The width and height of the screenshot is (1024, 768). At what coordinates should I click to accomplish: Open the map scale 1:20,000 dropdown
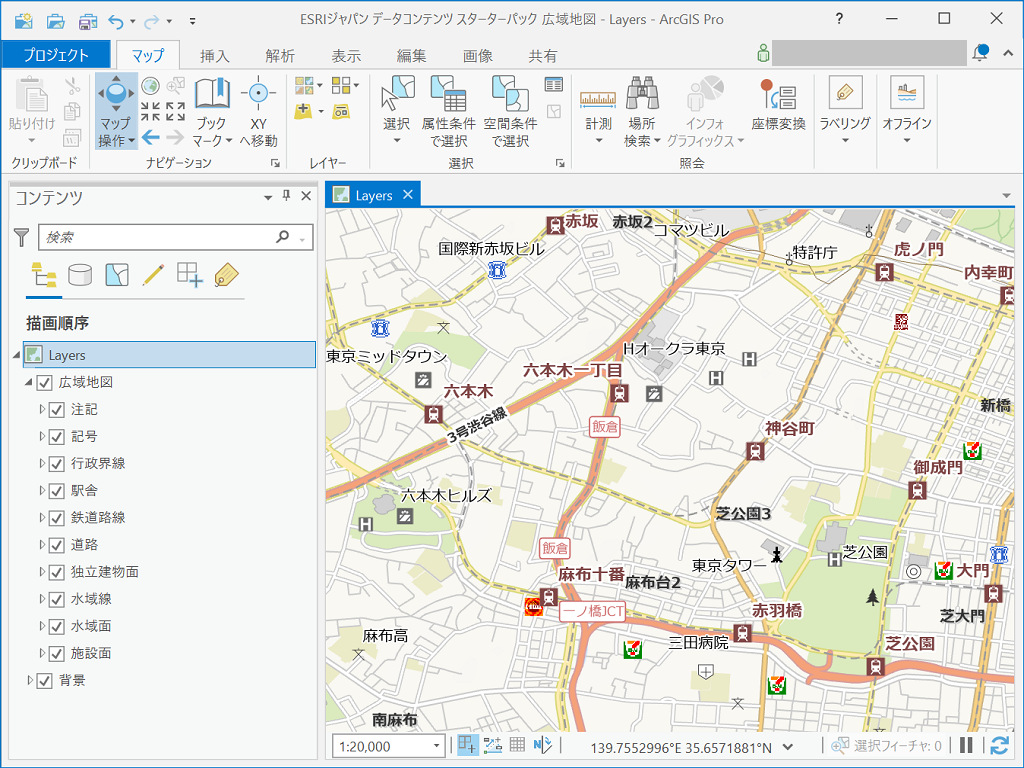(437, 746)
